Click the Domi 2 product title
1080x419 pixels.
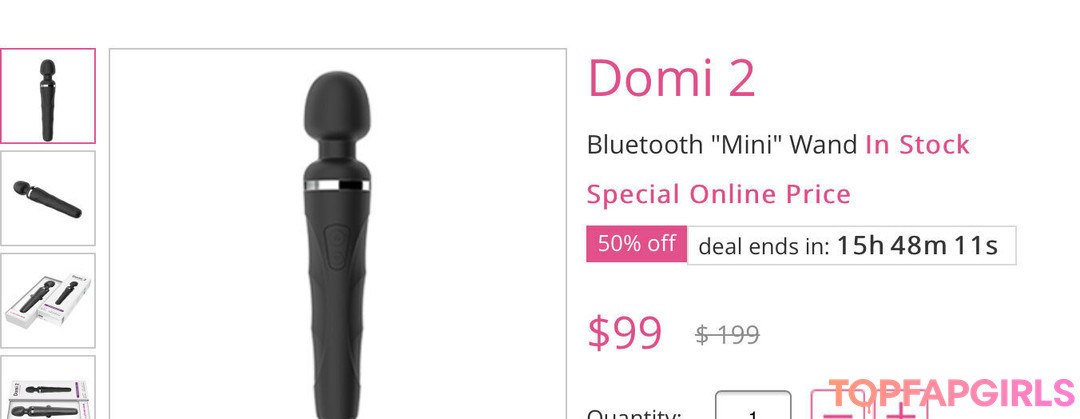click(x=671, y=79)
